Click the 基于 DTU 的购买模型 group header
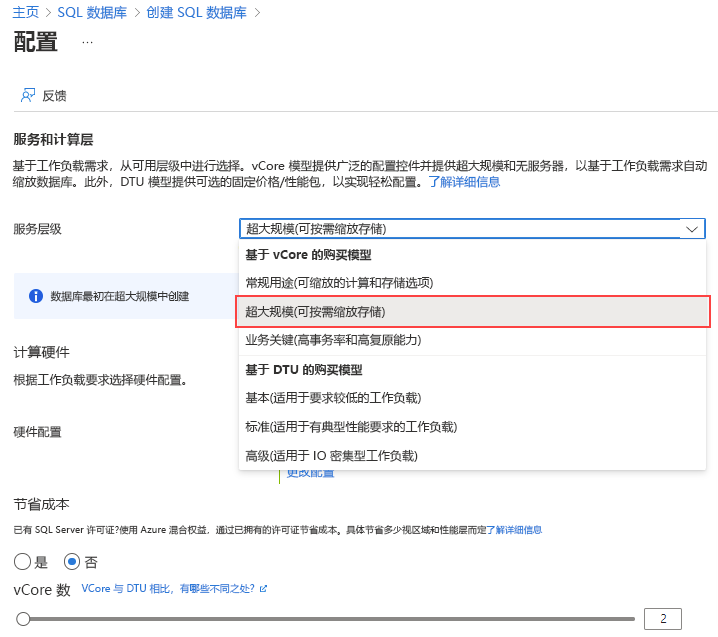 [304, 370]
